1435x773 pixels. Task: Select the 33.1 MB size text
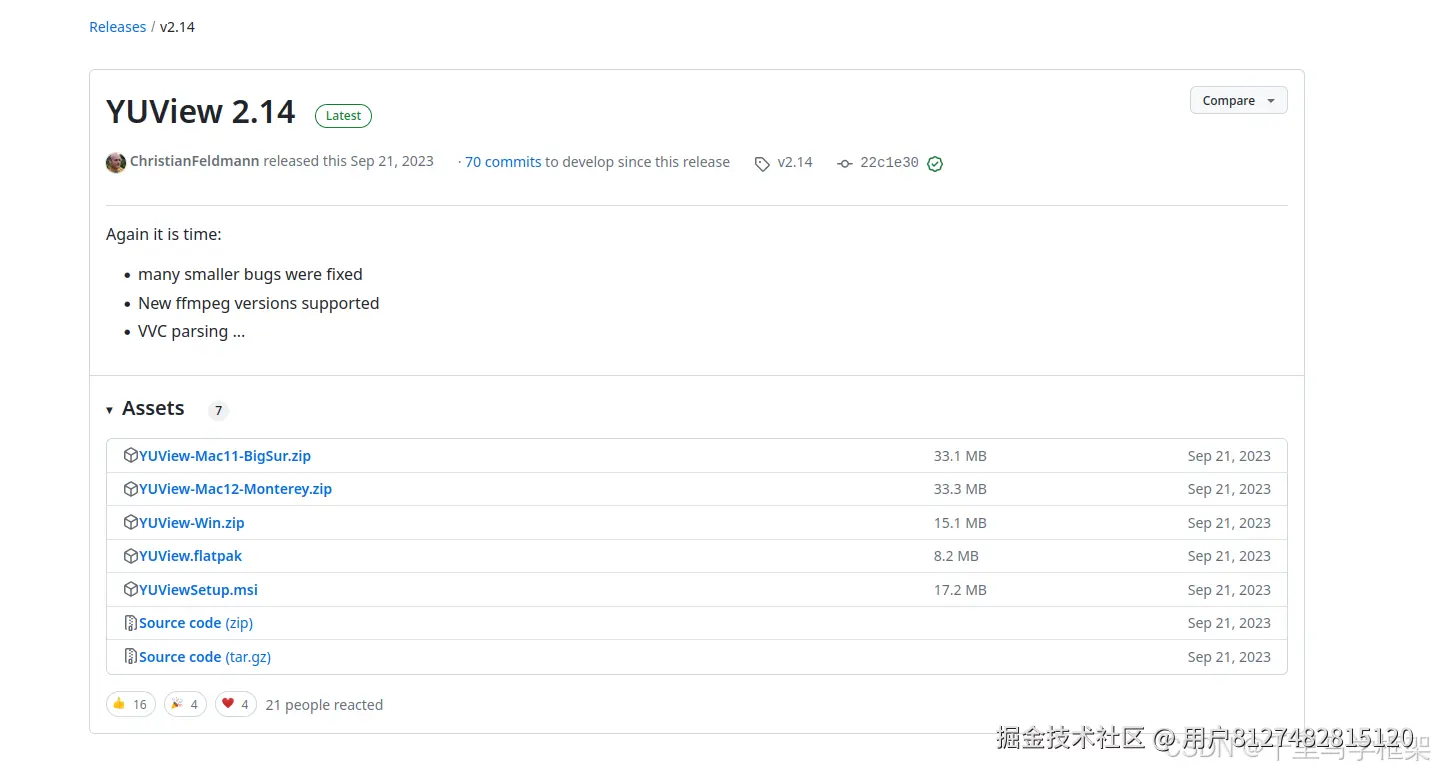[960, 456]
